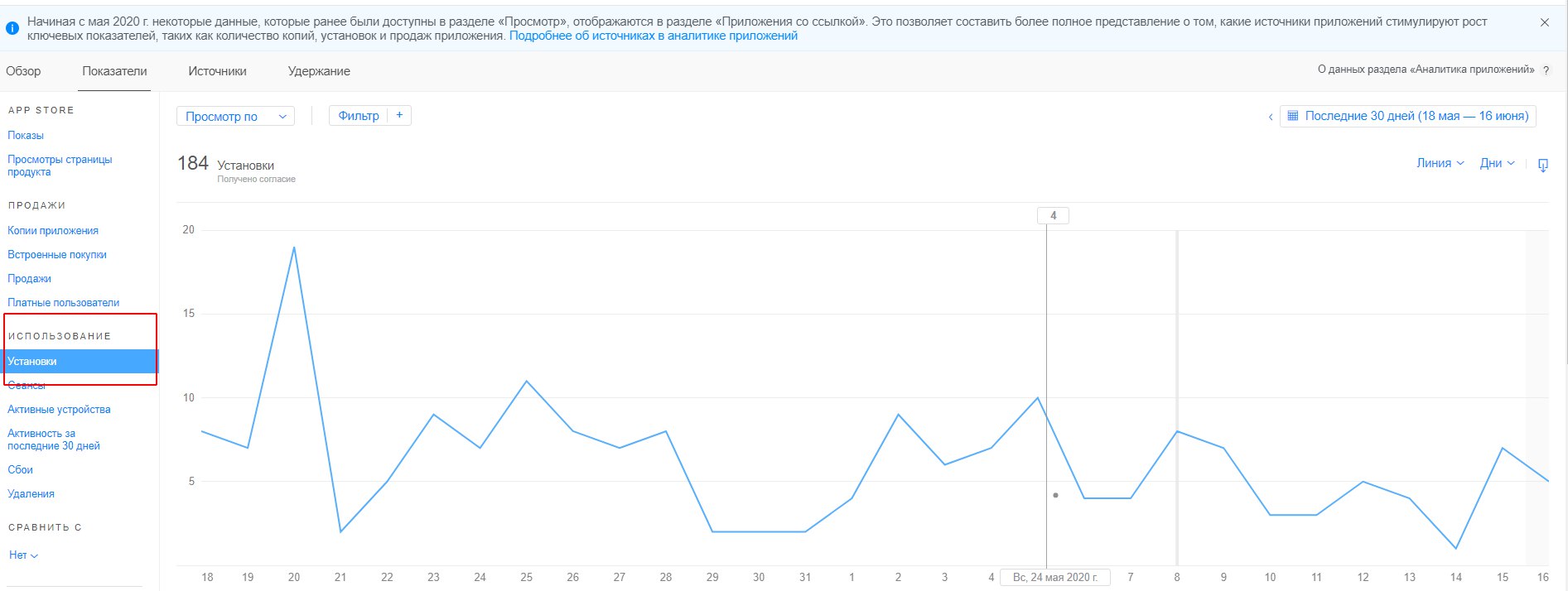This screenshot has width=1568, height=591.
Task: Open the Удаления metric
Action: click(x=31, y=493)
